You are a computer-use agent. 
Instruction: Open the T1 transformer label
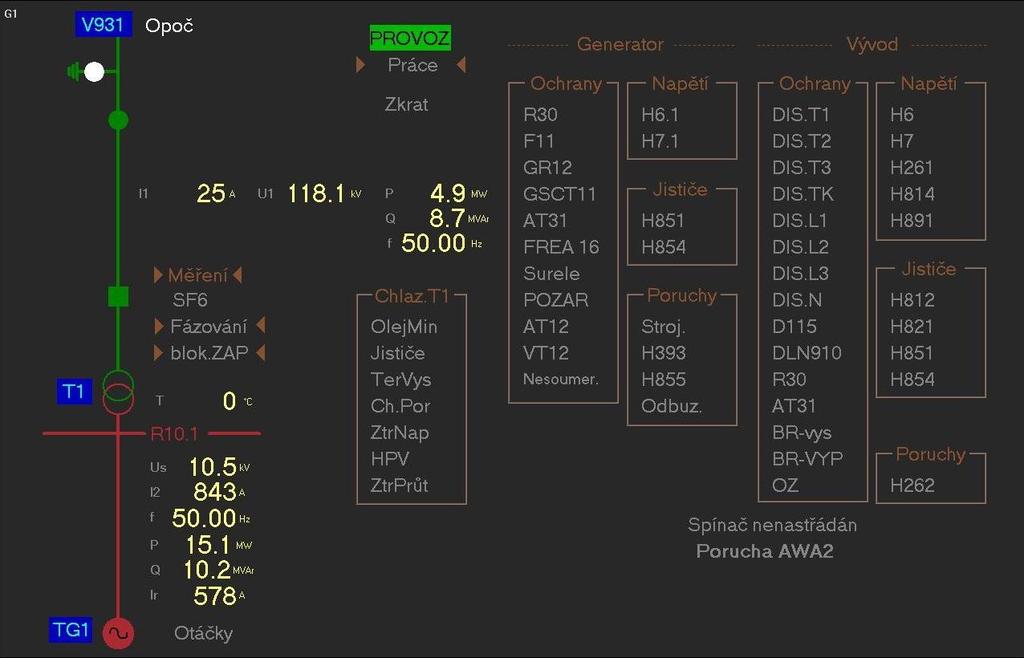click(x=74, y=392)
